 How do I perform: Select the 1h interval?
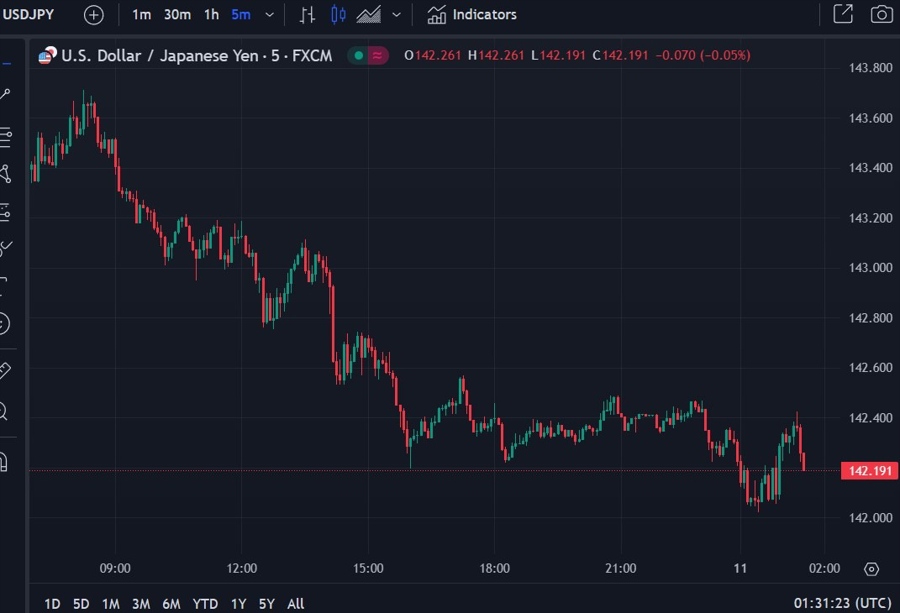coord(211,15)
